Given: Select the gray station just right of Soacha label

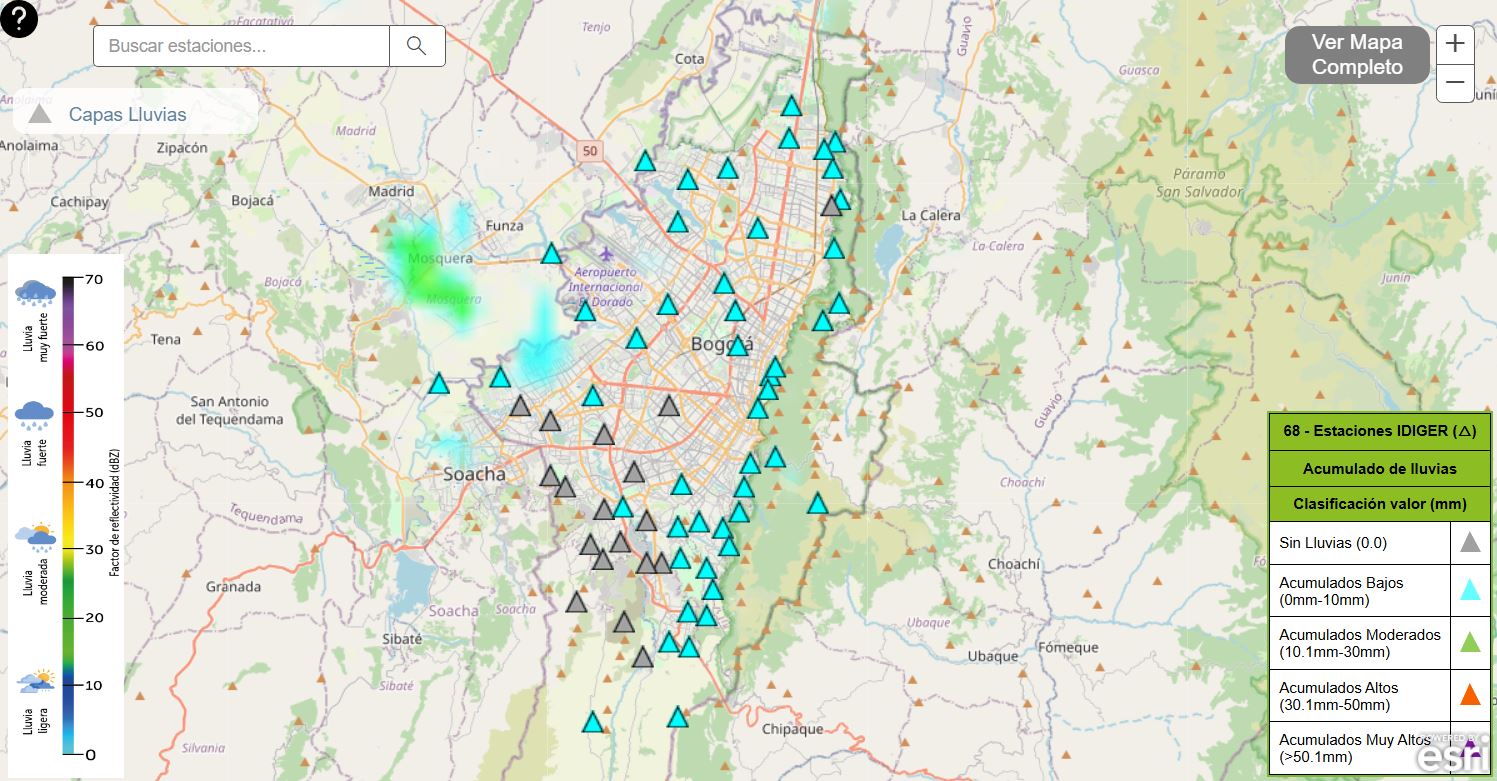Looking at the screenshot, I should click(549, 475).
